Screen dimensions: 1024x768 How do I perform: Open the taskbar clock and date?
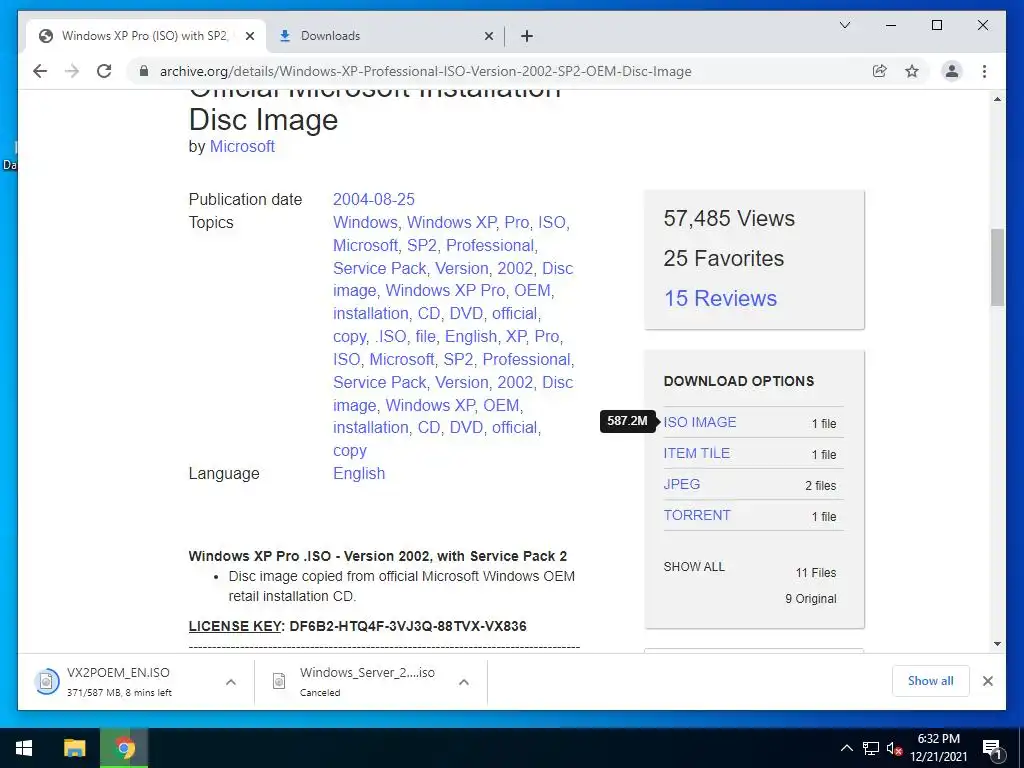pyautogui.click(x=938, y=748)
